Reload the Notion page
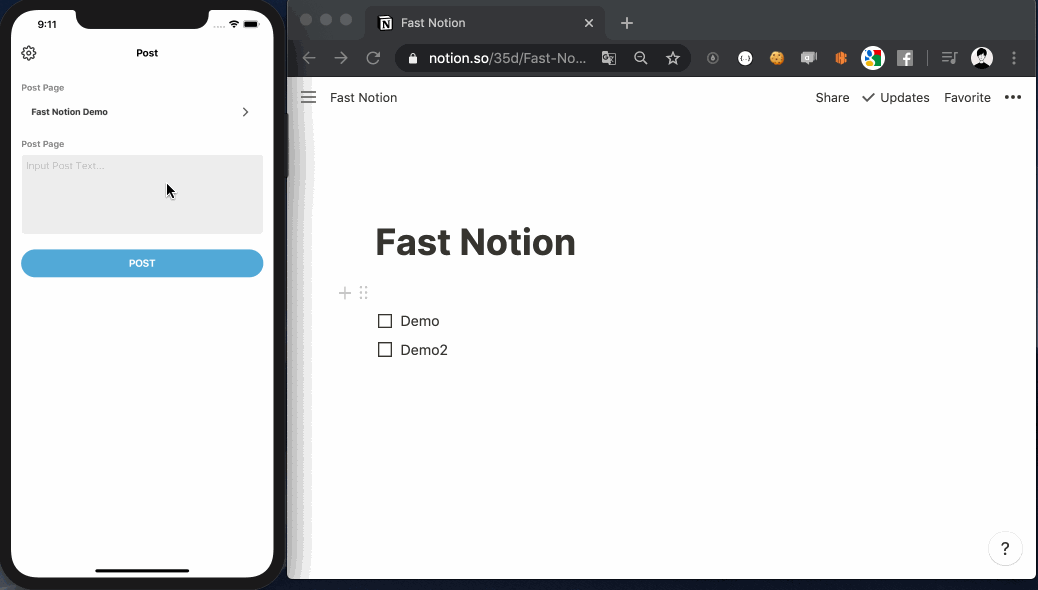This screenshot has width=1038, height=590. [373, 58]
